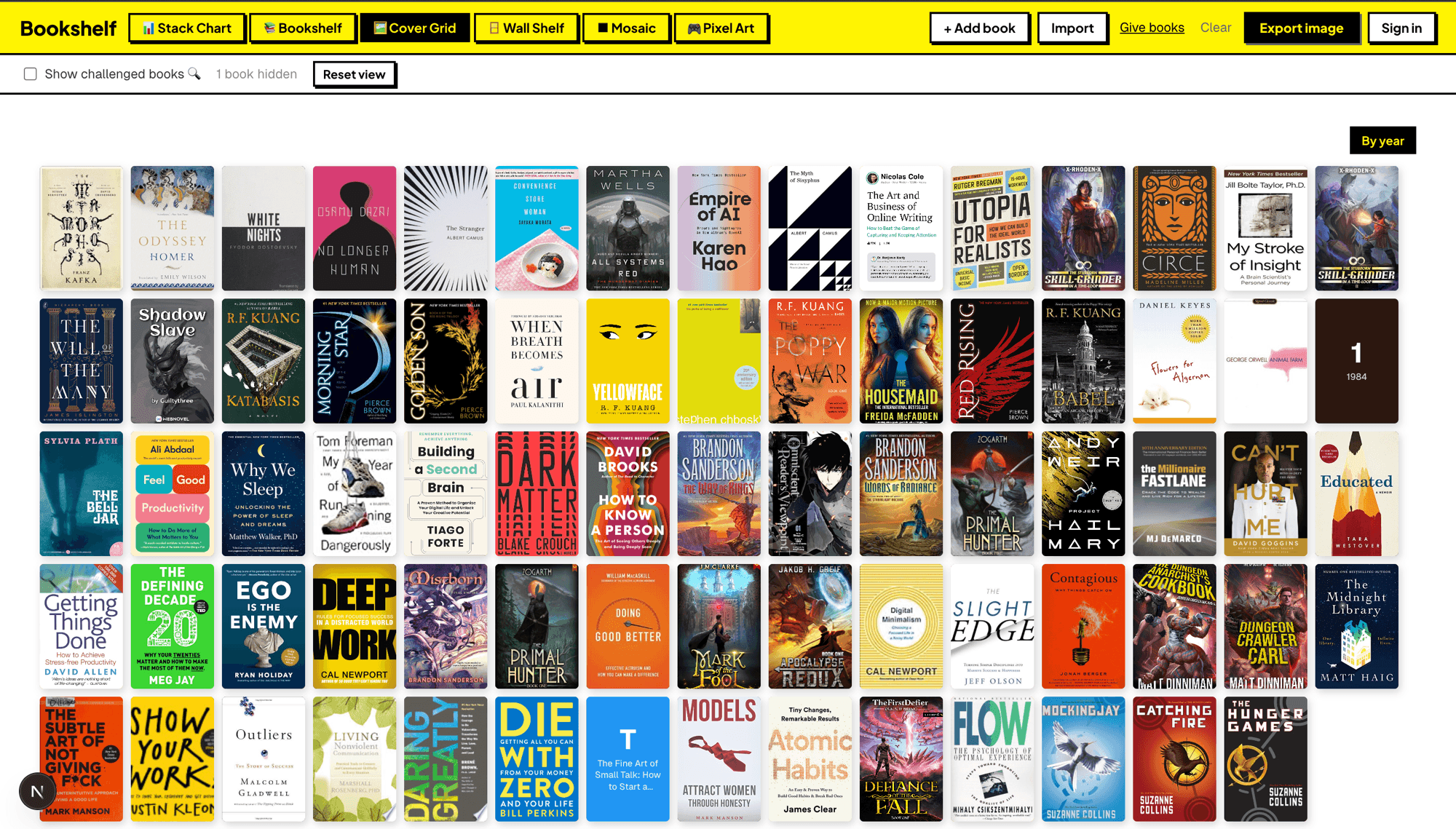Select Feel Good Productivity cover
Image resolution: width=1456 pixels, height=829 pixels.
[x=173, y=494]
